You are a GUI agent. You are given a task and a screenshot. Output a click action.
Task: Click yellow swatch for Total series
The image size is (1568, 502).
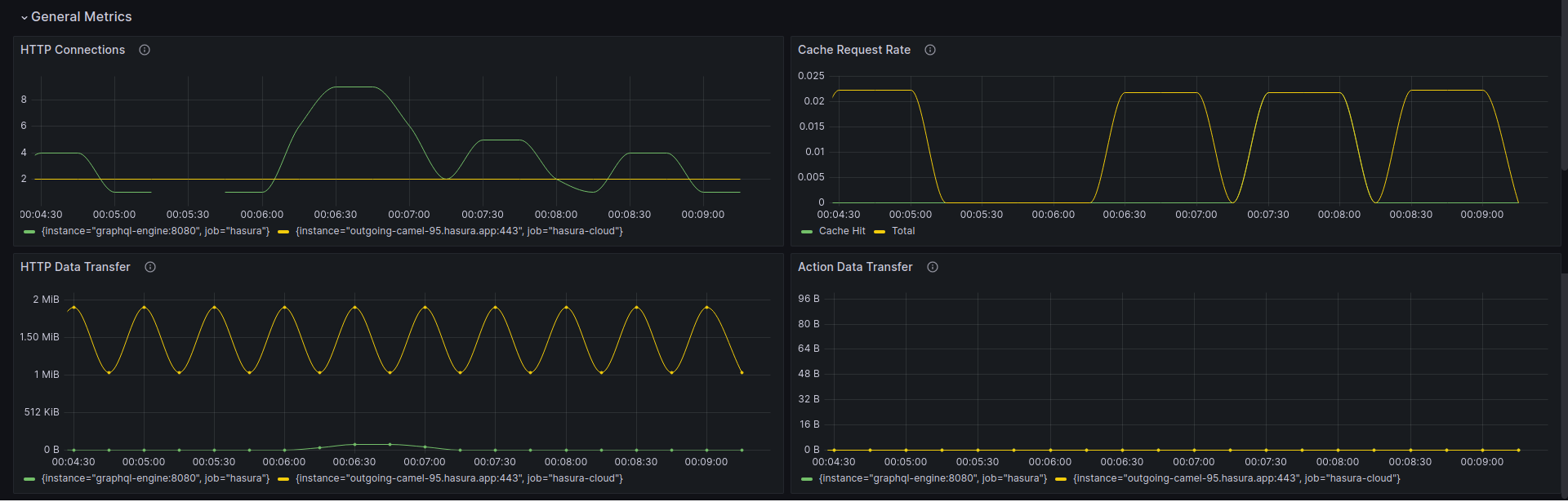pos(880,232)
